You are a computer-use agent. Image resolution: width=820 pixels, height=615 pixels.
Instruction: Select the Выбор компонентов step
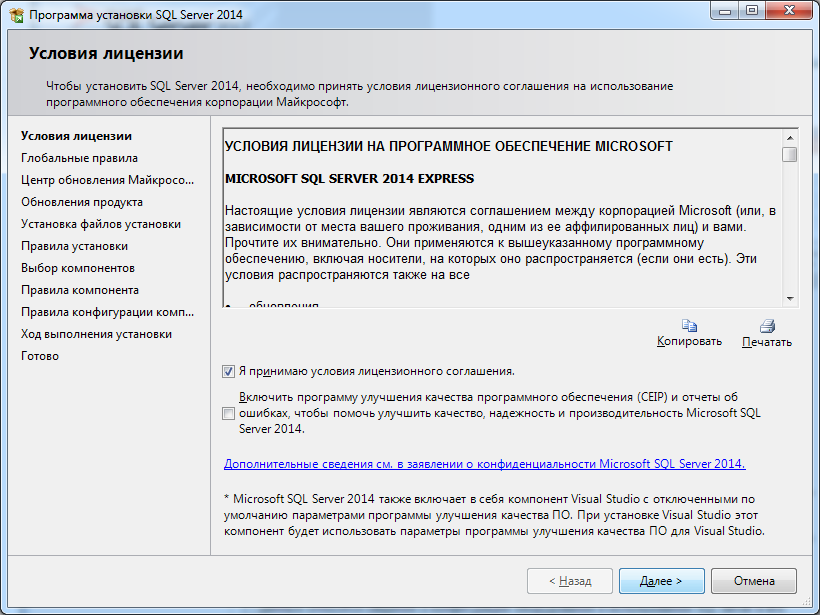pos(78,268)
